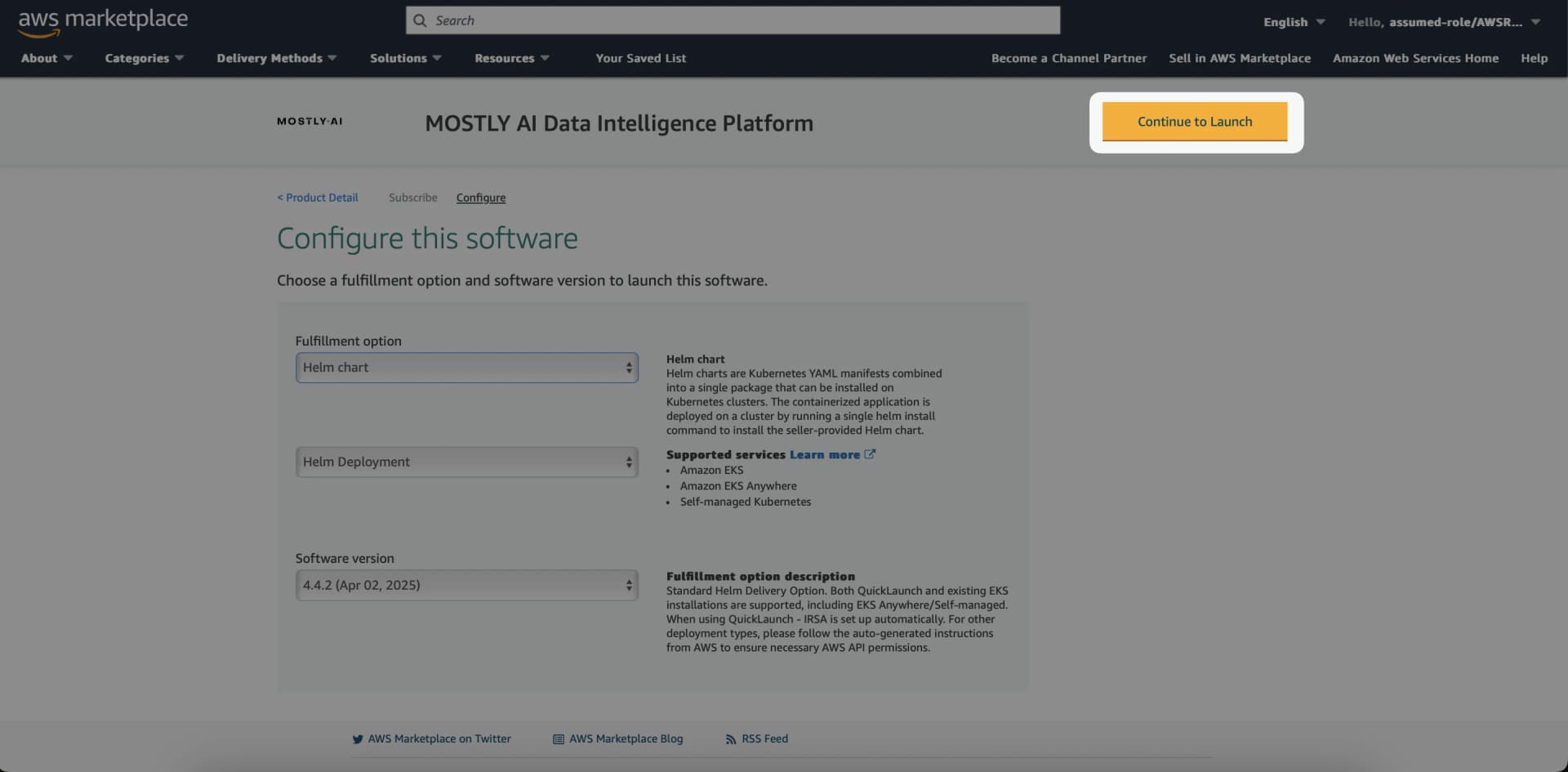Screen dimensions: 1568x772
Task: Click the Fulfillment option description heading
Action: coord(760,577)
